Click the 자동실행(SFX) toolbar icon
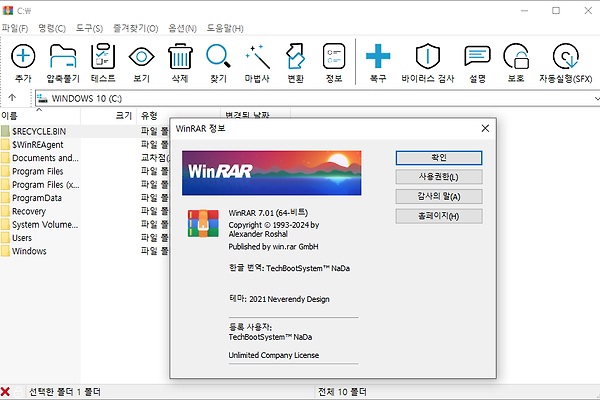600x400 pixels. tap(565, 57)
